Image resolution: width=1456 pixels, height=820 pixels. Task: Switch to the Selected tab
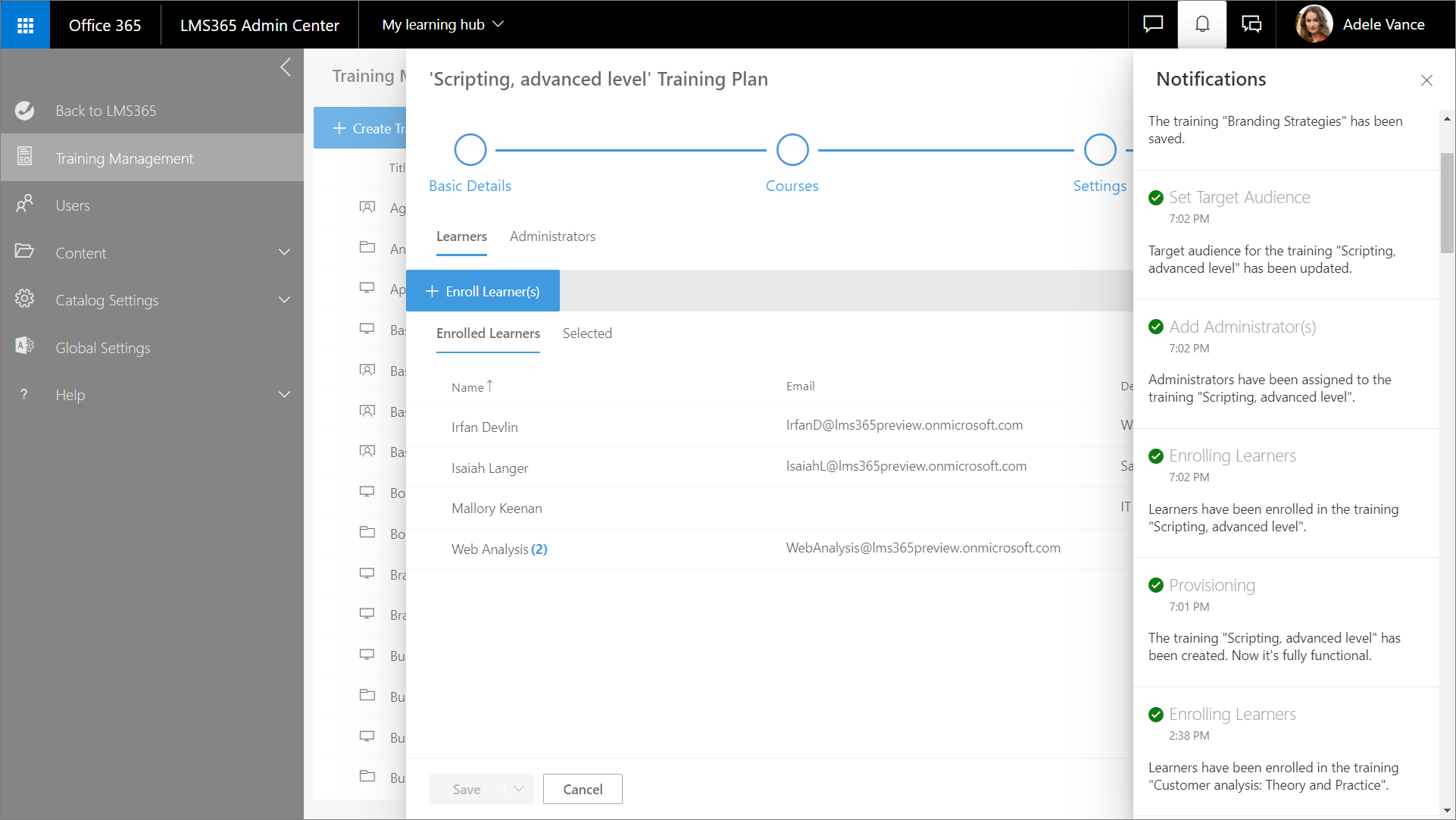coord(587,333)
